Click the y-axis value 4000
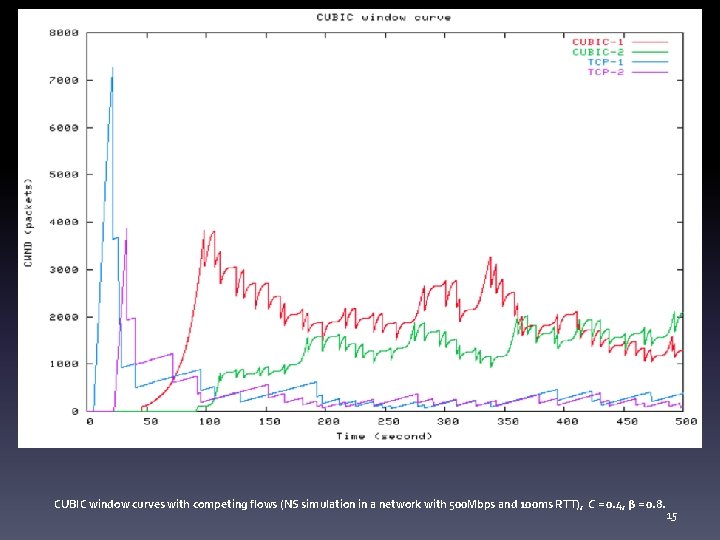 64,222
